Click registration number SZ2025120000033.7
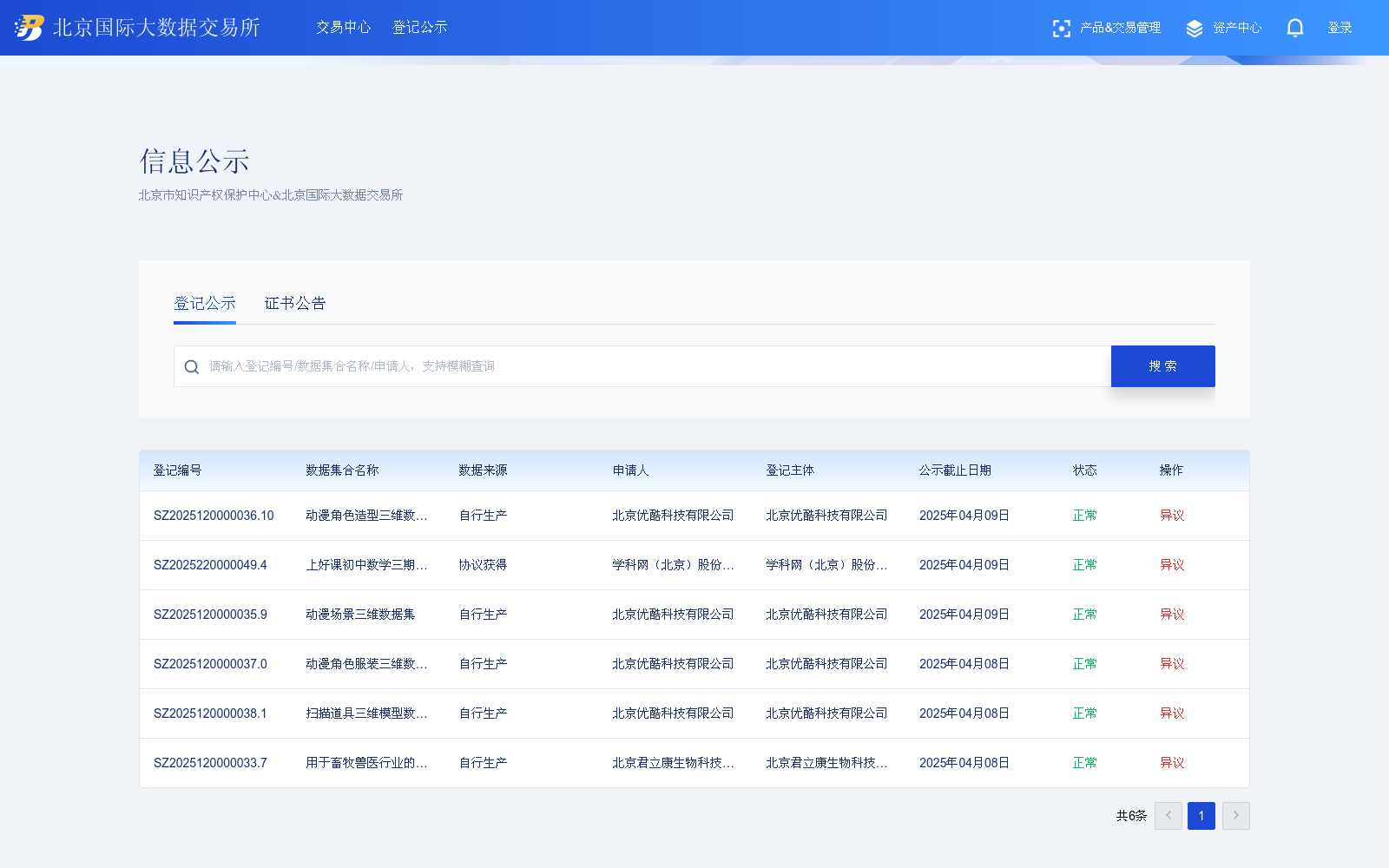1389x868 pixels. click(x=210, y=763)
